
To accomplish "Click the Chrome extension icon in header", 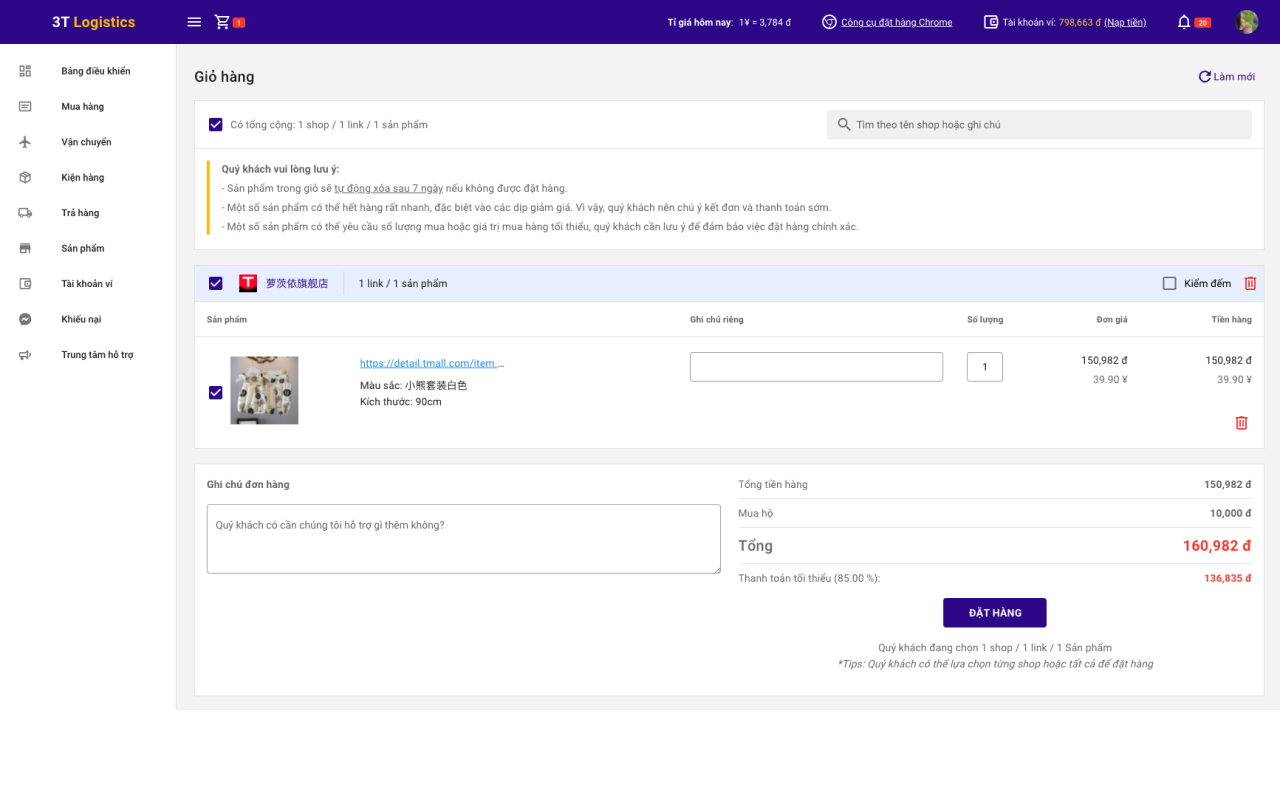I will pyautogui.click(x=829, y=22).
